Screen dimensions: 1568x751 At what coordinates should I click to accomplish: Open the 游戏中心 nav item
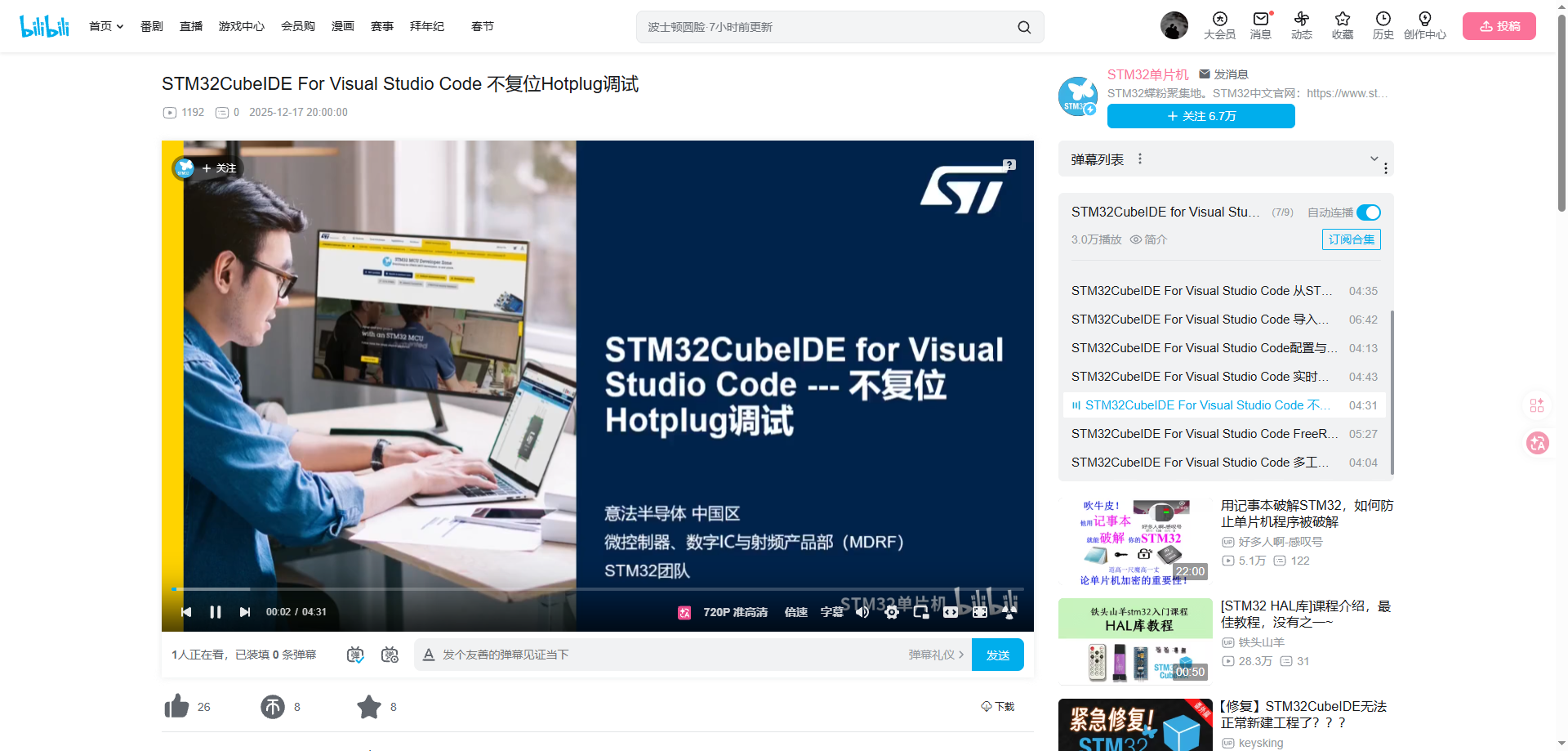[242, 26]
